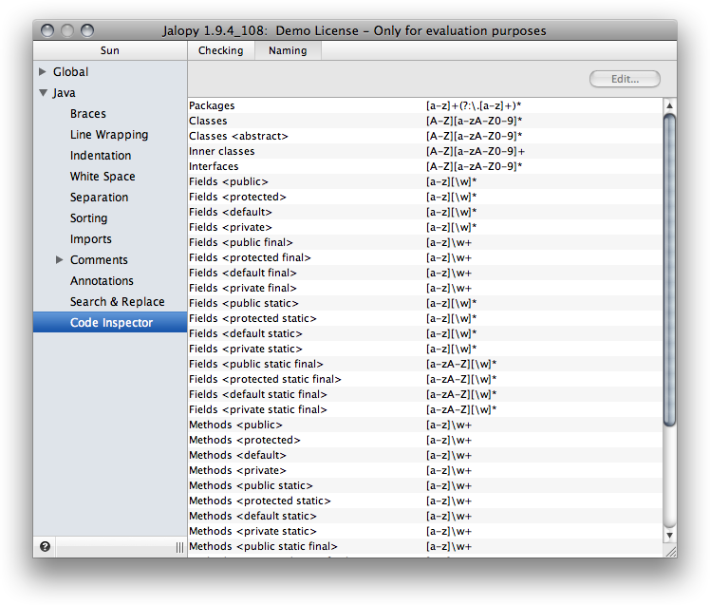Select the Fields <public final> row
Image resolution: width=710 pixels, height=605 pixels.
[x=425, y=242]
